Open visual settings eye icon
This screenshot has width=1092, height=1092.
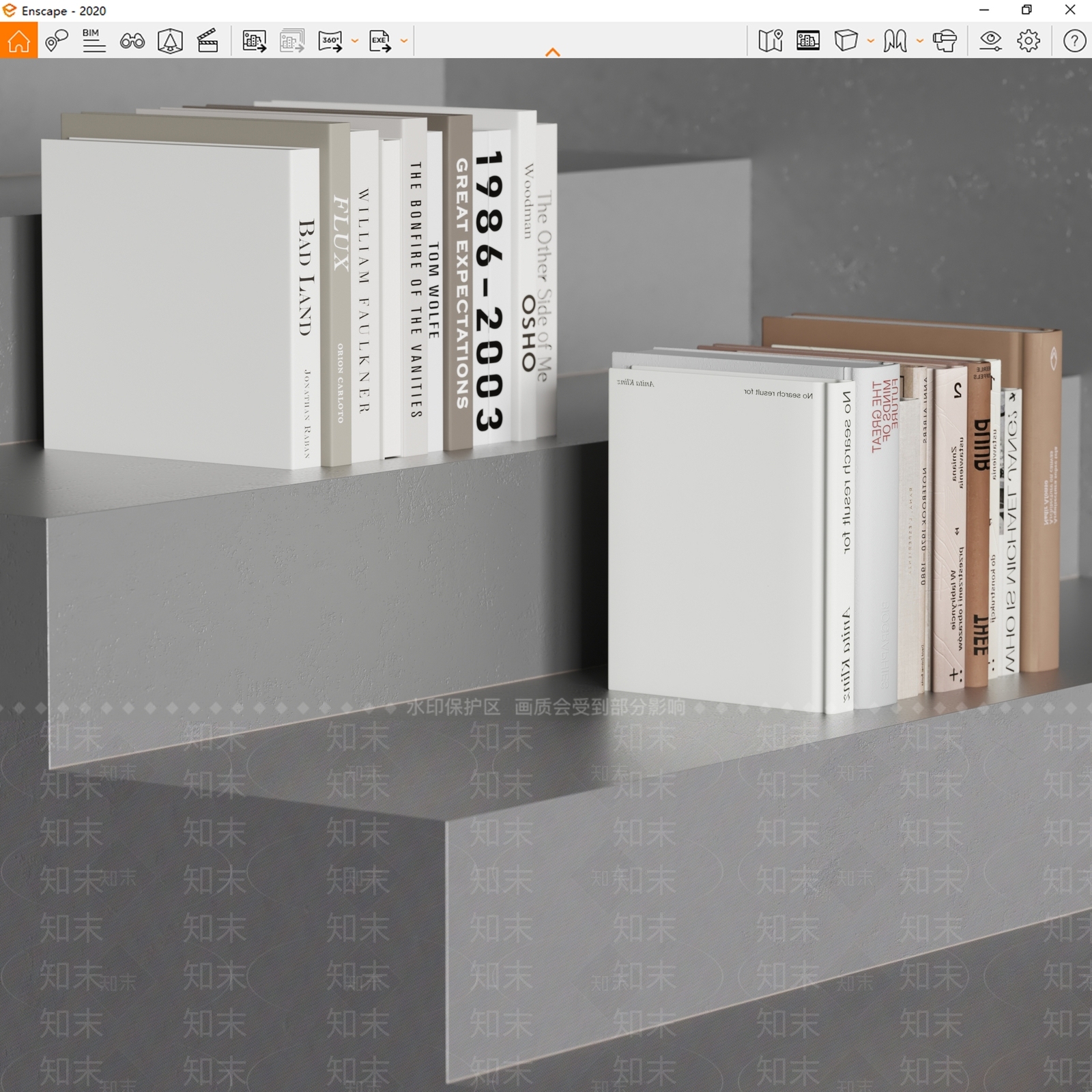[x=990, y=41]
